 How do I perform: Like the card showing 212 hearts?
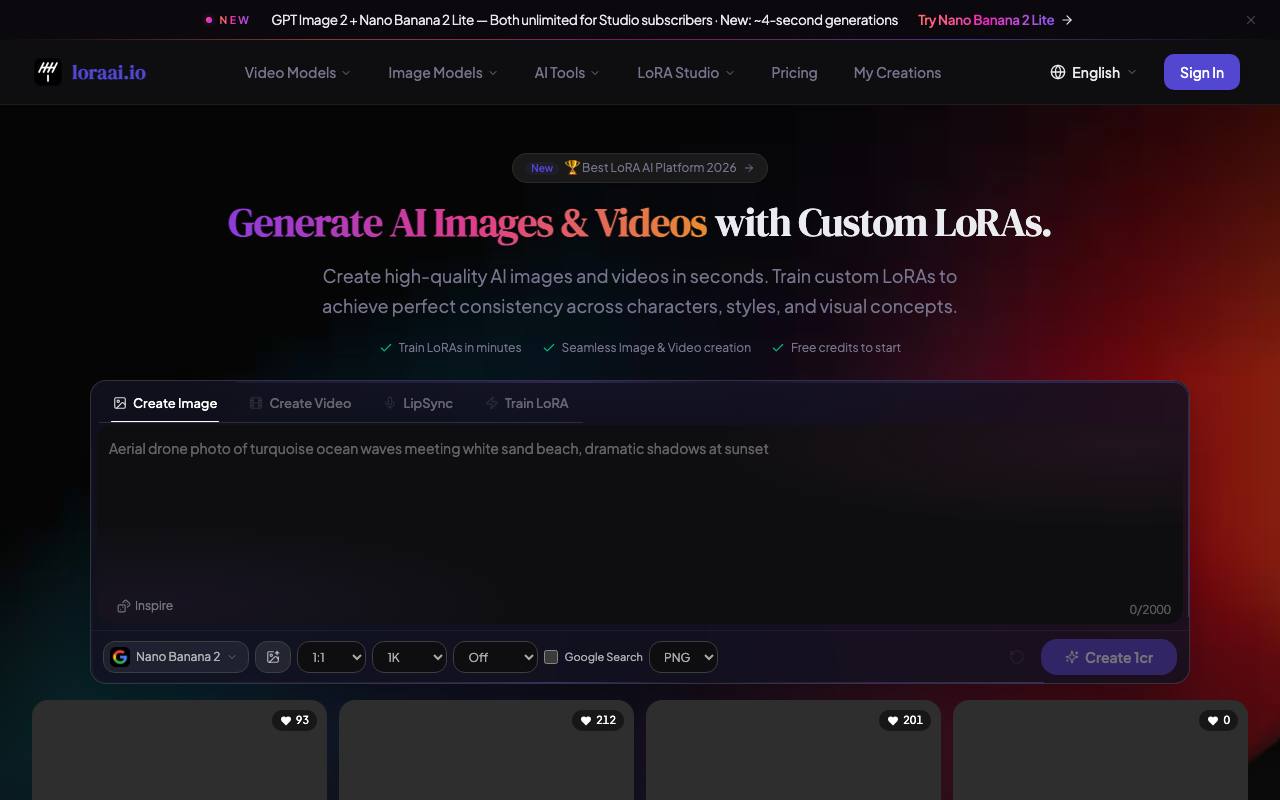pos(599,720)
